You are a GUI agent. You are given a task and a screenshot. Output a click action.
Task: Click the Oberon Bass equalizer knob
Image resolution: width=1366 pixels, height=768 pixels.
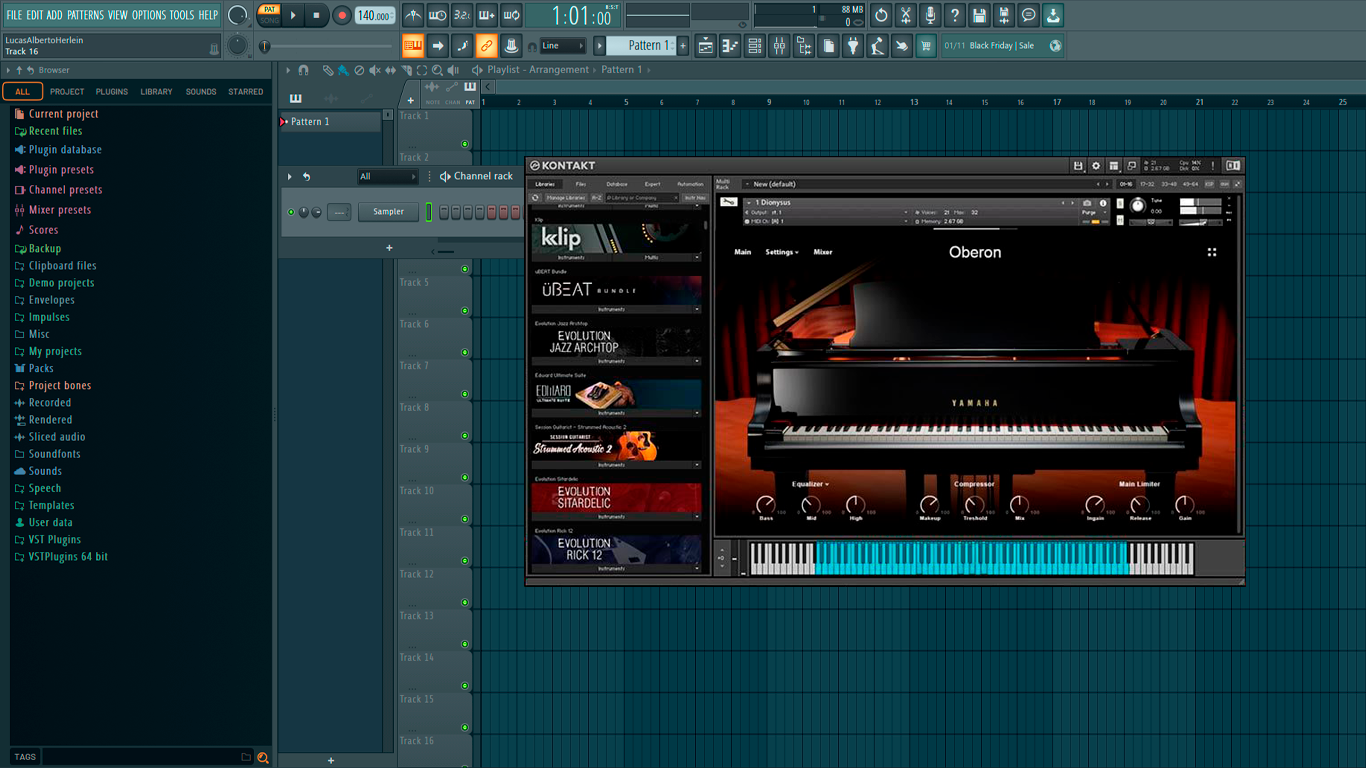(766, 504)
